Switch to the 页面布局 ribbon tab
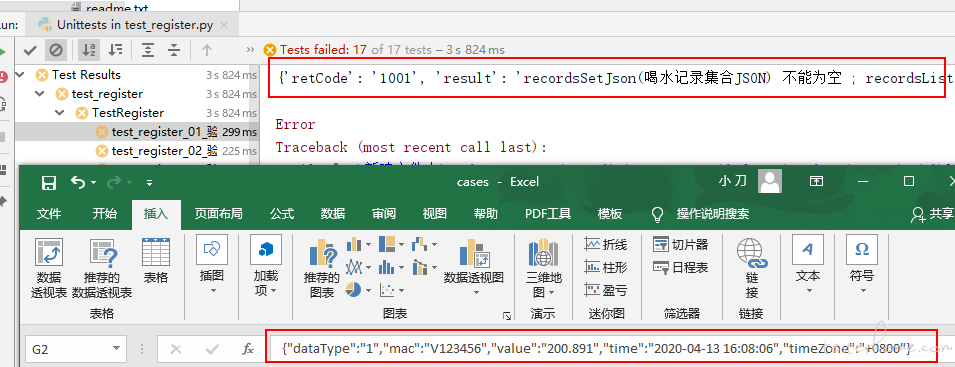This screenshot has width=955, height=367. pyautogui.click(x=218, y=214)
